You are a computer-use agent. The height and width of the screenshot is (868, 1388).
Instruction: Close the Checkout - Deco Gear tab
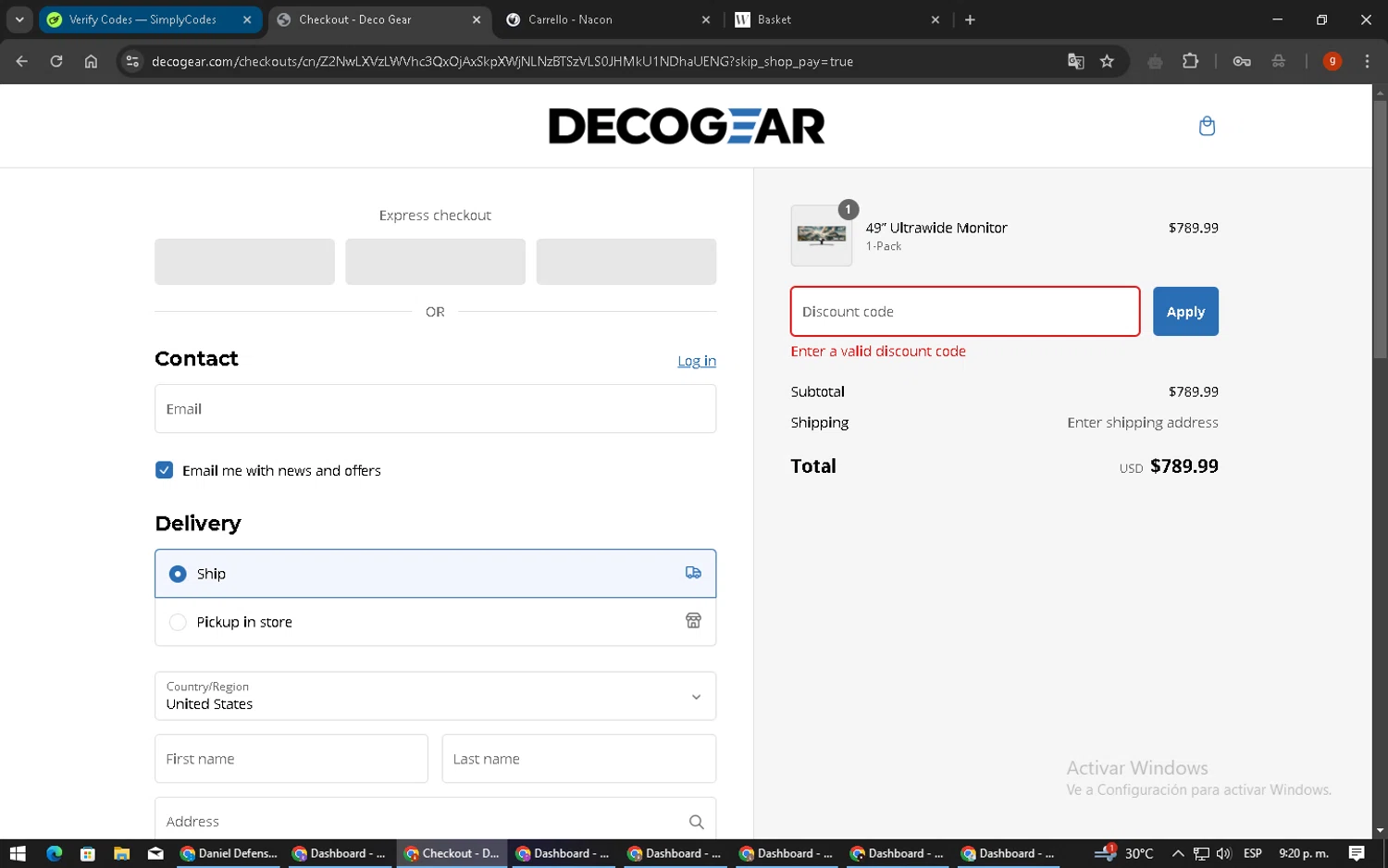477,19
